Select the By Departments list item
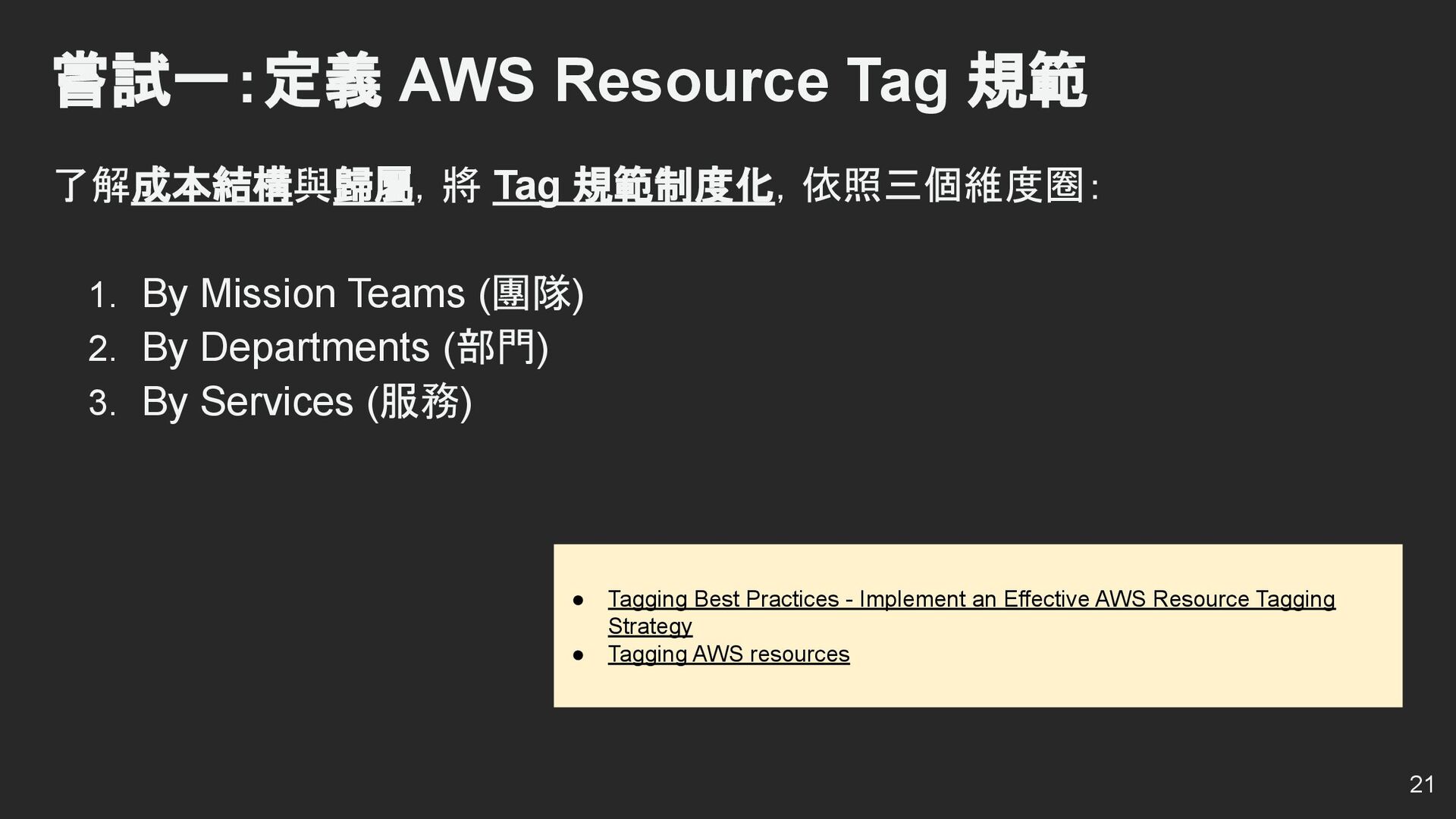This screenshot has height=819, width=1456. [345, 348]
